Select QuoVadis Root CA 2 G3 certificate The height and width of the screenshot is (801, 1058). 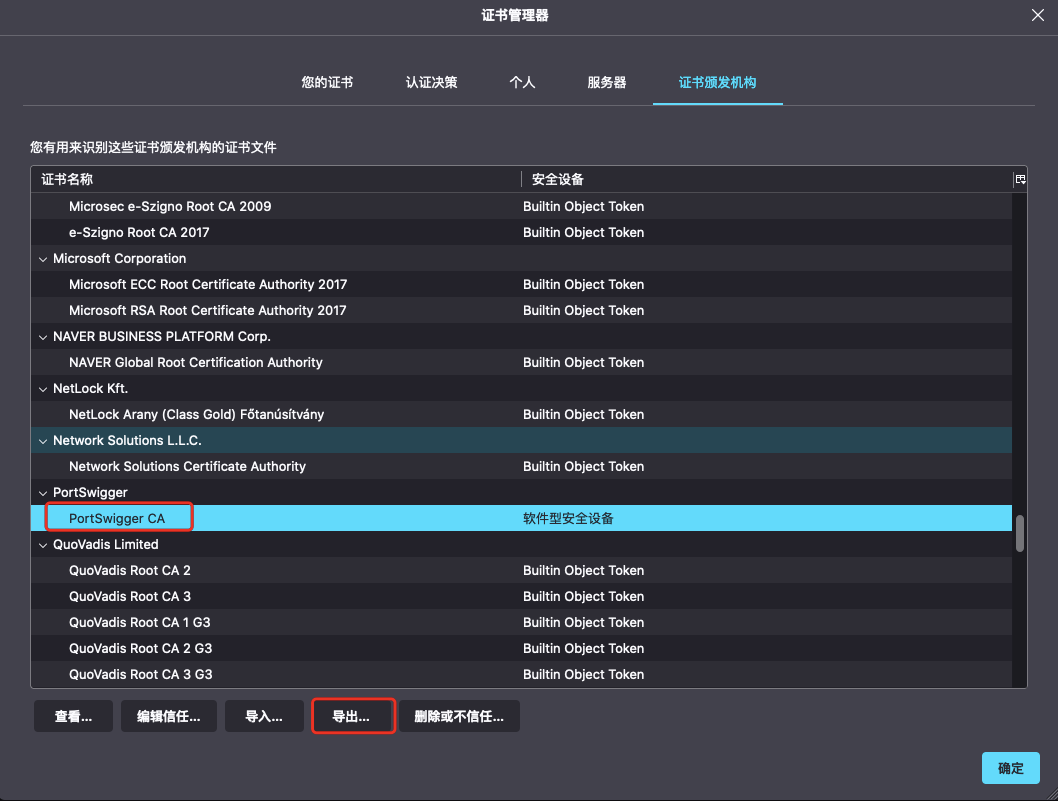(140, 649)
